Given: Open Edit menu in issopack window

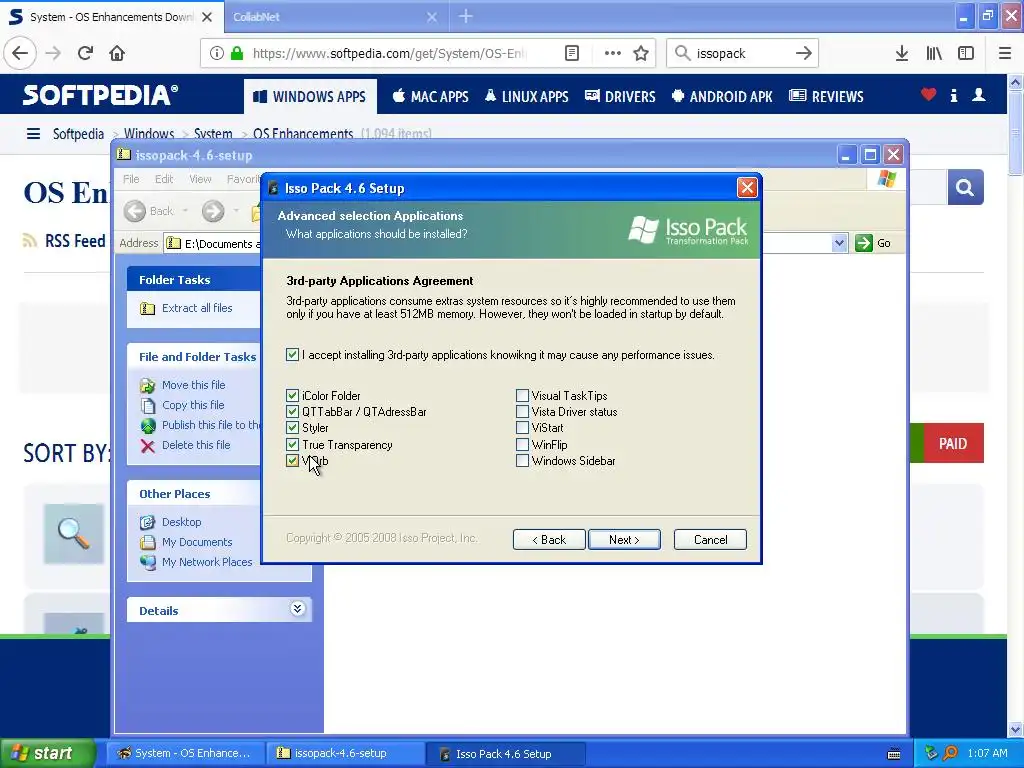Looking at the screenshot, I should [164, 179].
